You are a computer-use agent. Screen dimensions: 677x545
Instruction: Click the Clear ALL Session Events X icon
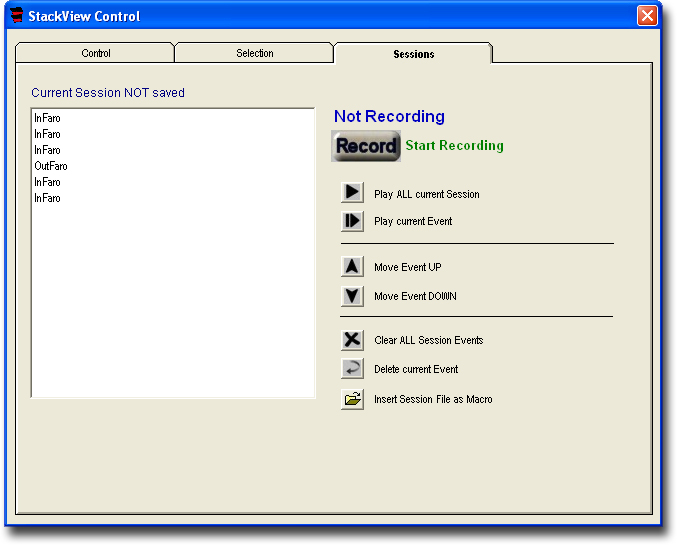352,340
